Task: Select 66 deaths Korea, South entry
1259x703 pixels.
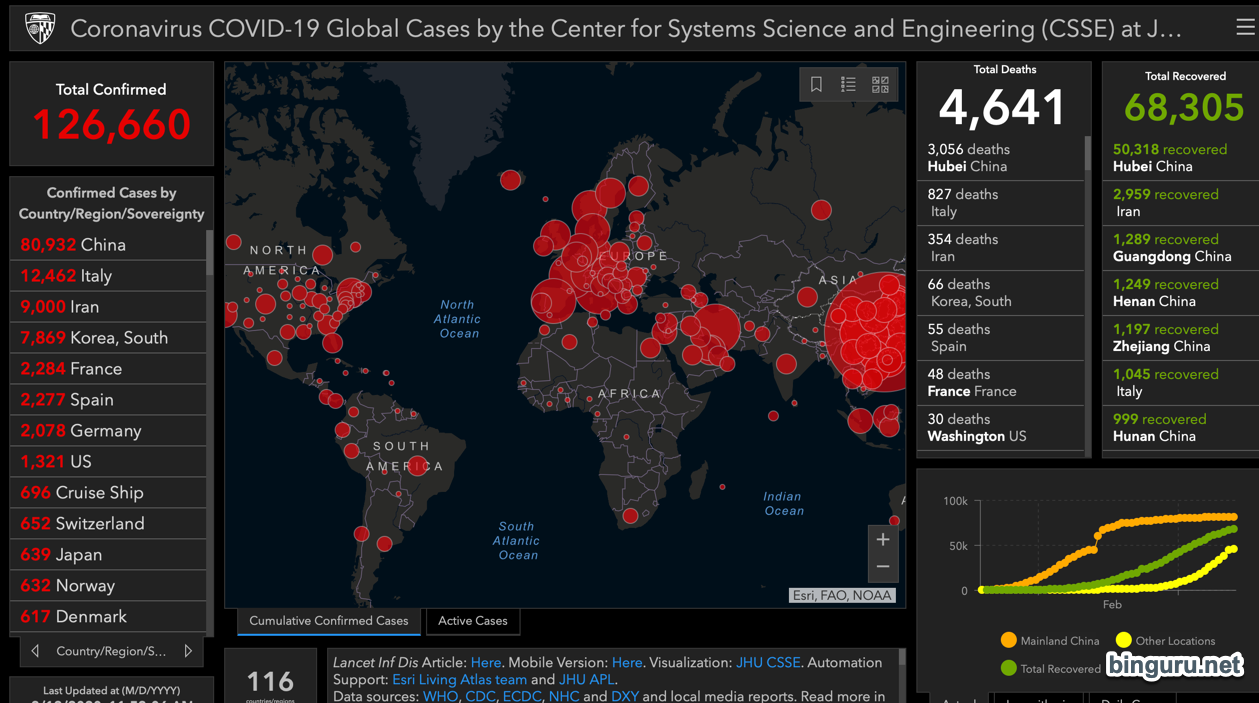Action: (1001, 293)
